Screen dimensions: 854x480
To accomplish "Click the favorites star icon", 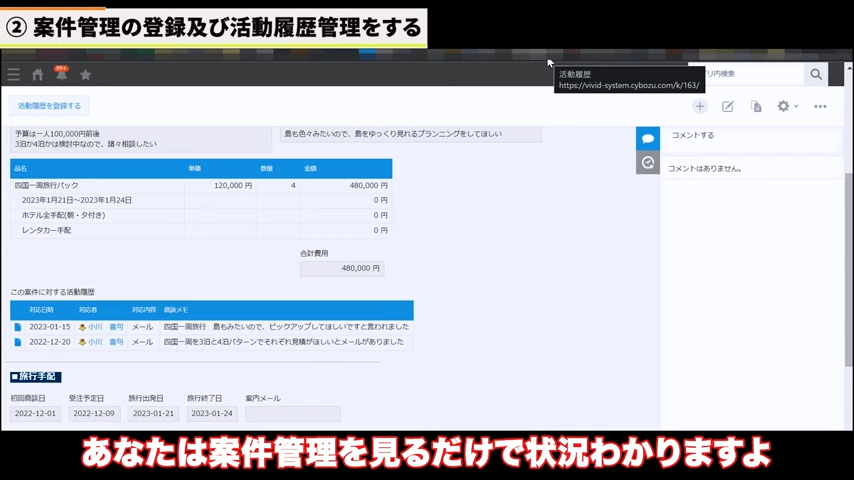I will [86, 74].
